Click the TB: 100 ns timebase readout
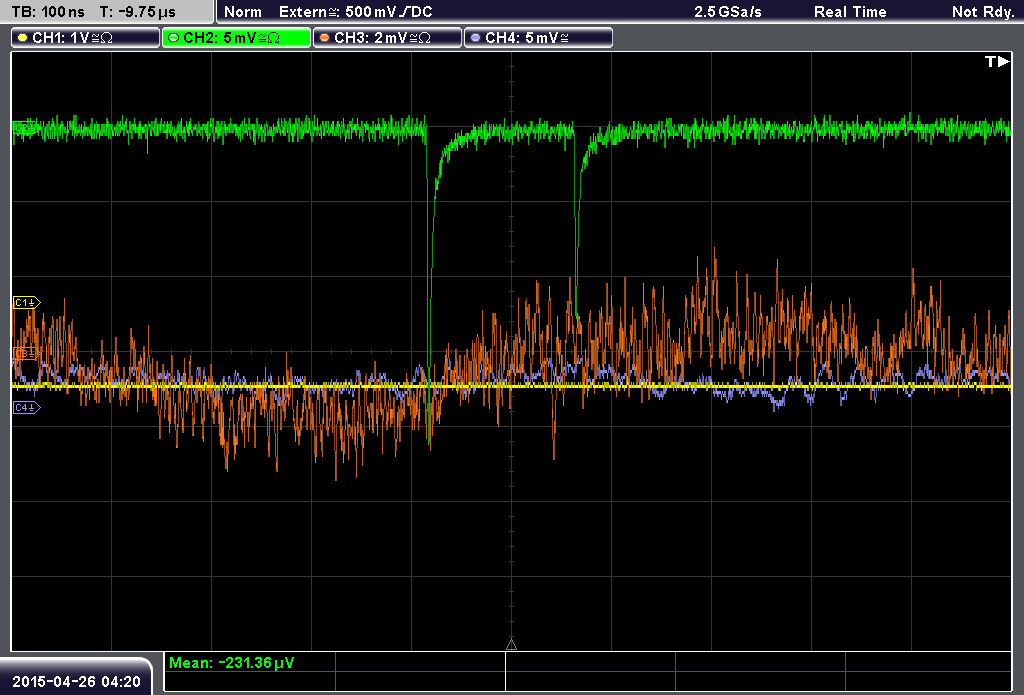The width and height of the screenshot is (1024, 695). 48,12
